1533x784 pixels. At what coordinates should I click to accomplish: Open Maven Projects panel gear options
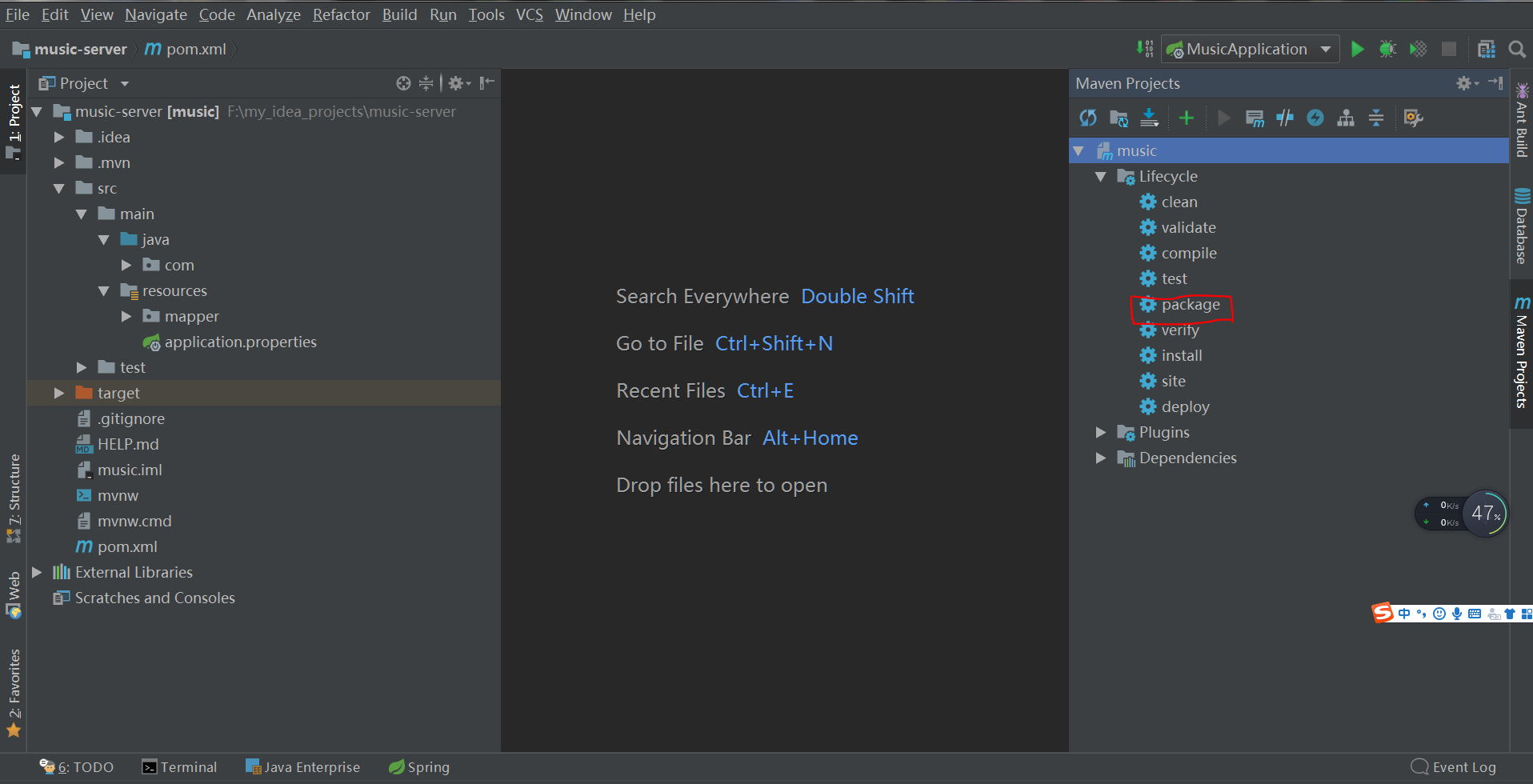click(1467, 83)
